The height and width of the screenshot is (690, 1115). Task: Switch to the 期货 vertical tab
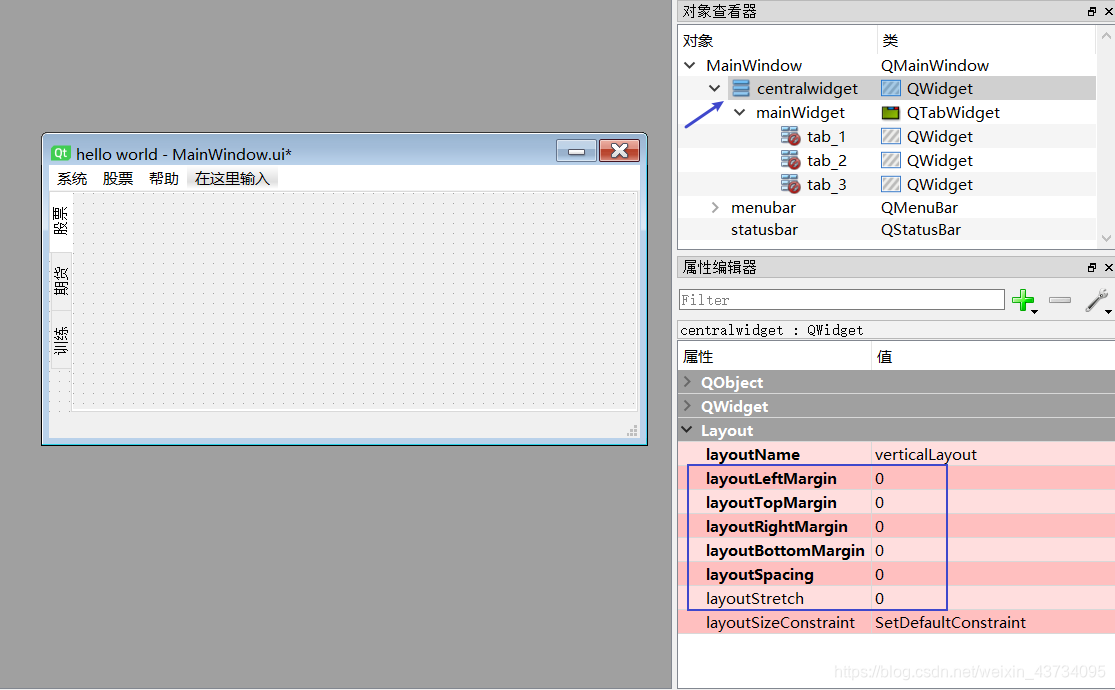[x=61, y=282]
